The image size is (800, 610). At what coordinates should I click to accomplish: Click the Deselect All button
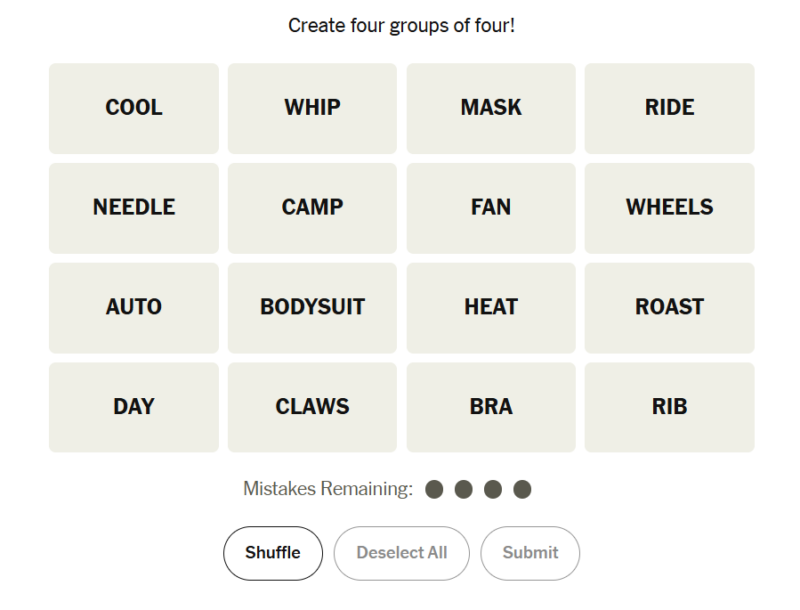pyautogui.click(x=401, y=553)
